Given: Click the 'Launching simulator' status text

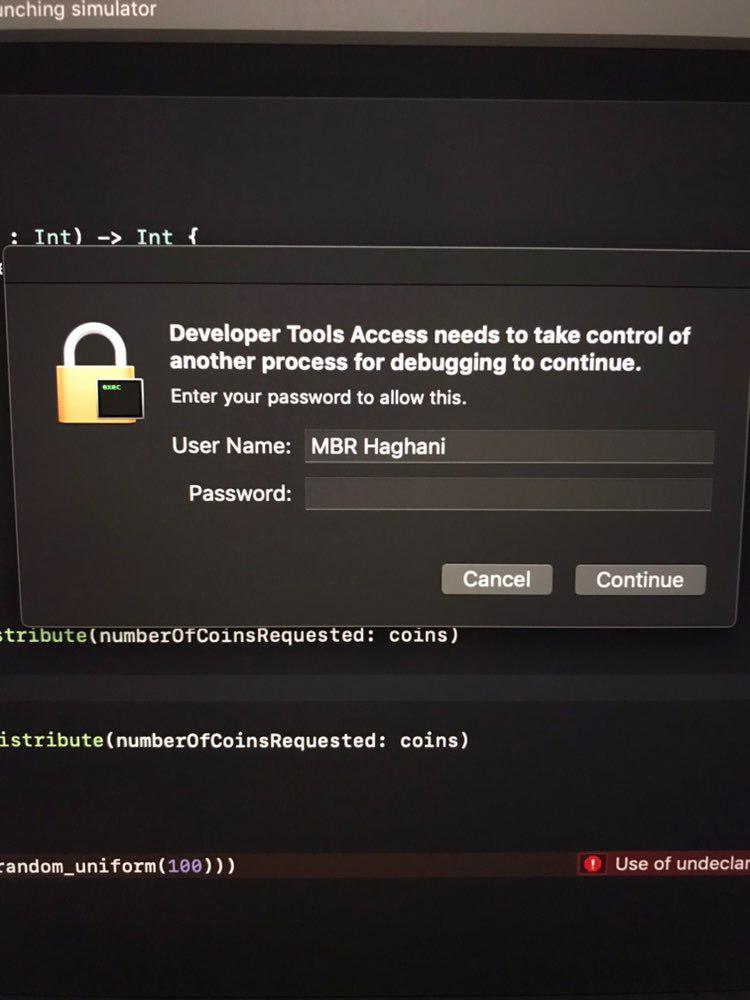Looking at the screenshot, I should 78,9.
